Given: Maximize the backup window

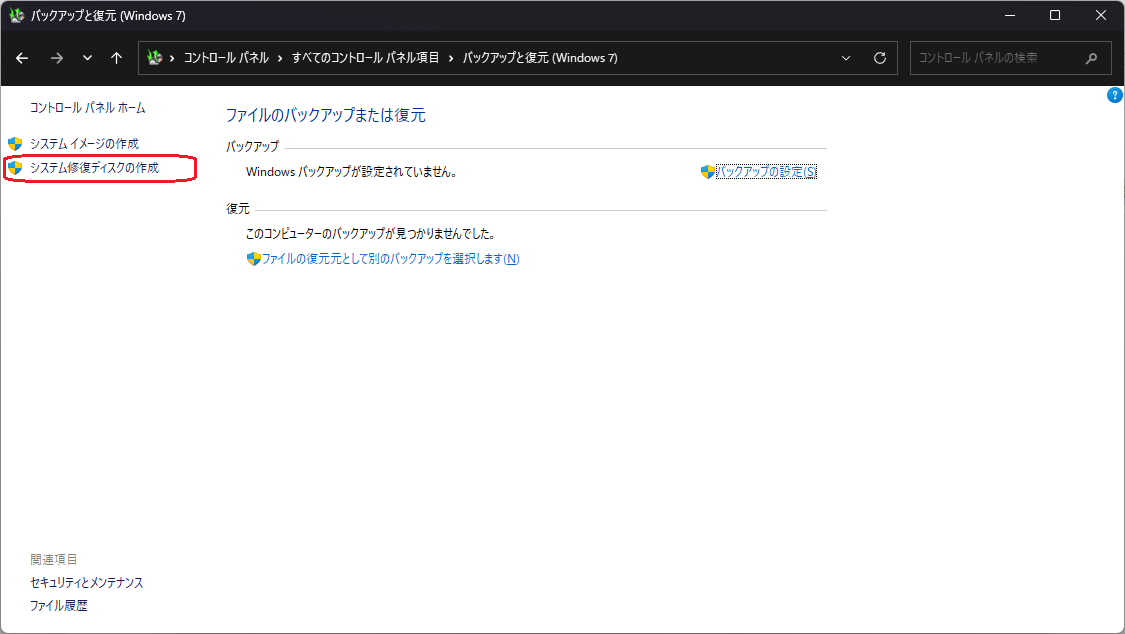Looking at the screenshot, I should [x=1055, y=15].
